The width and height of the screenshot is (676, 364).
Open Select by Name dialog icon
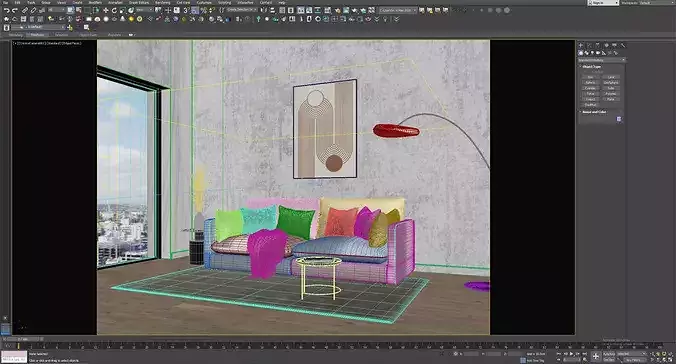[78, 10]
